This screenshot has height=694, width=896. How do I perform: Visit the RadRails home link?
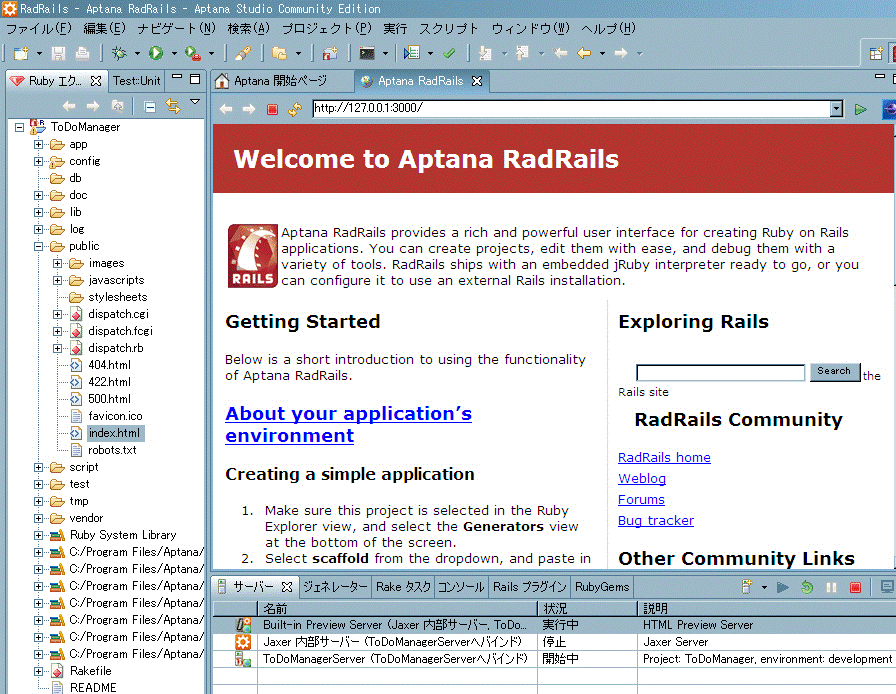pyautogui.click(x=663, y=457)
